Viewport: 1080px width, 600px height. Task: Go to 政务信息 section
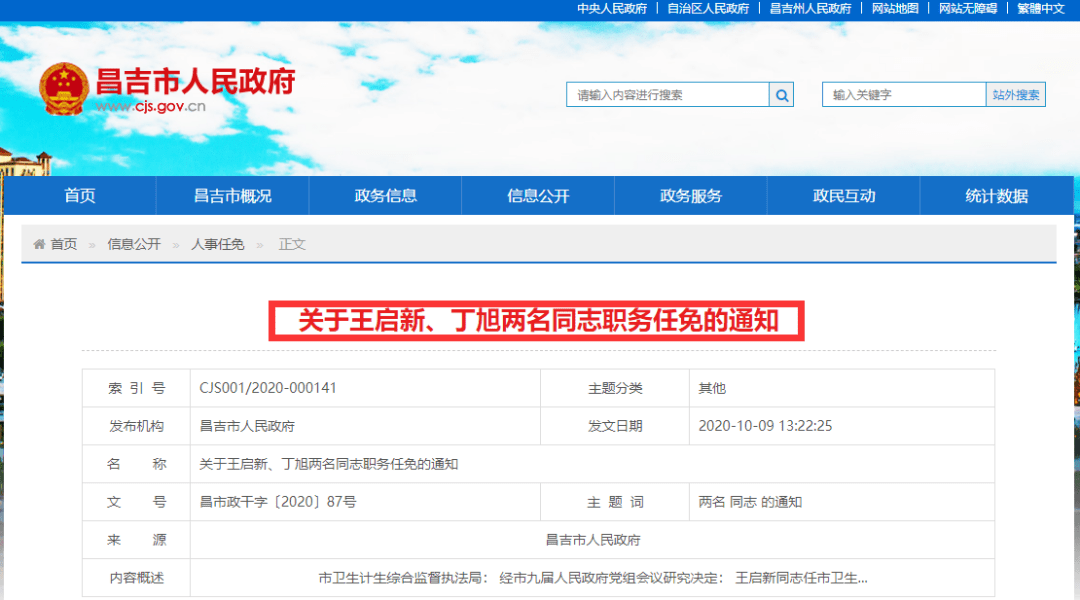(x=386, y=196)
